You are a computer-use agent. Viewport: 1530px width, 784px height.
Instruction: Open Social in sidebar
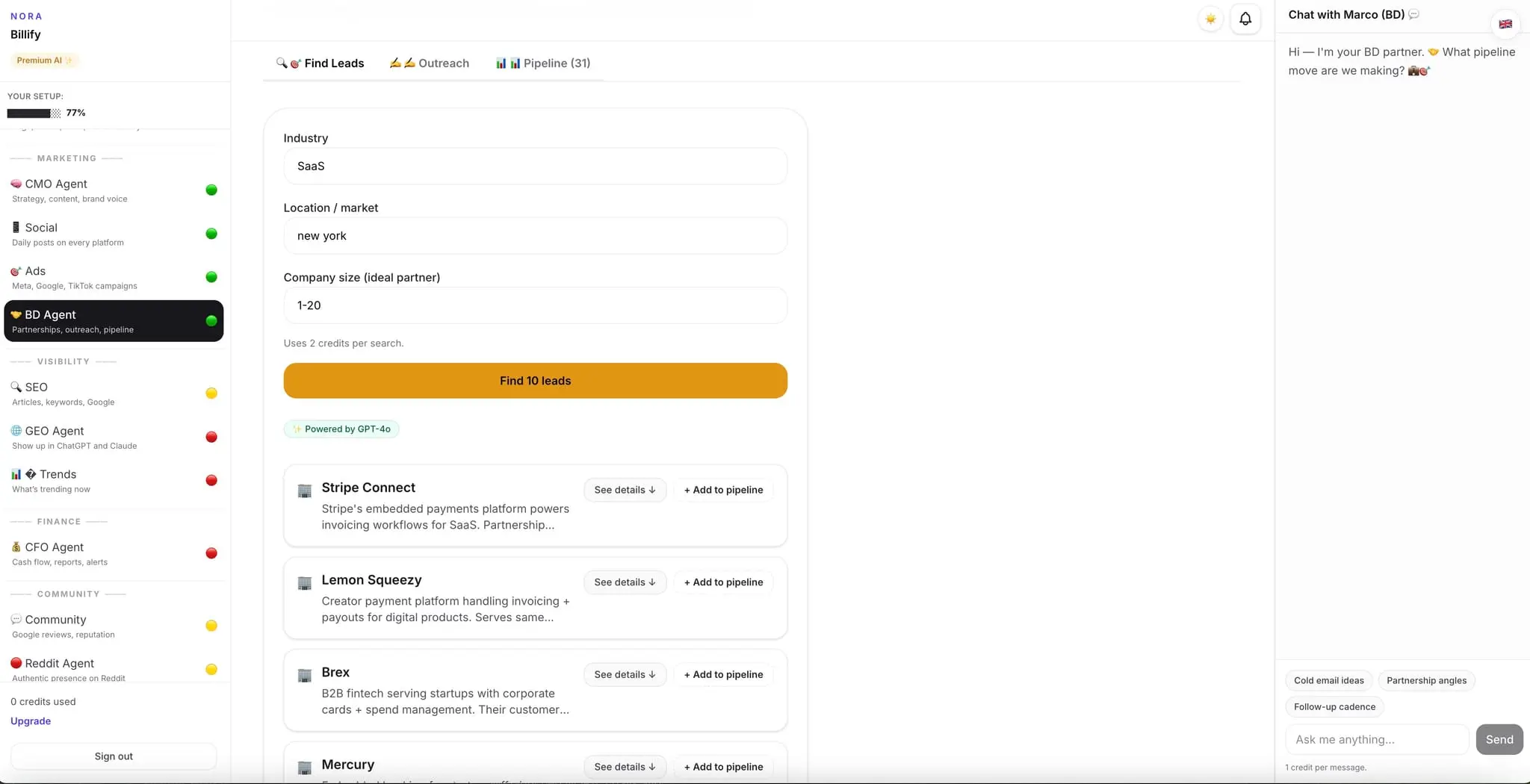click(x=114, y=234)
